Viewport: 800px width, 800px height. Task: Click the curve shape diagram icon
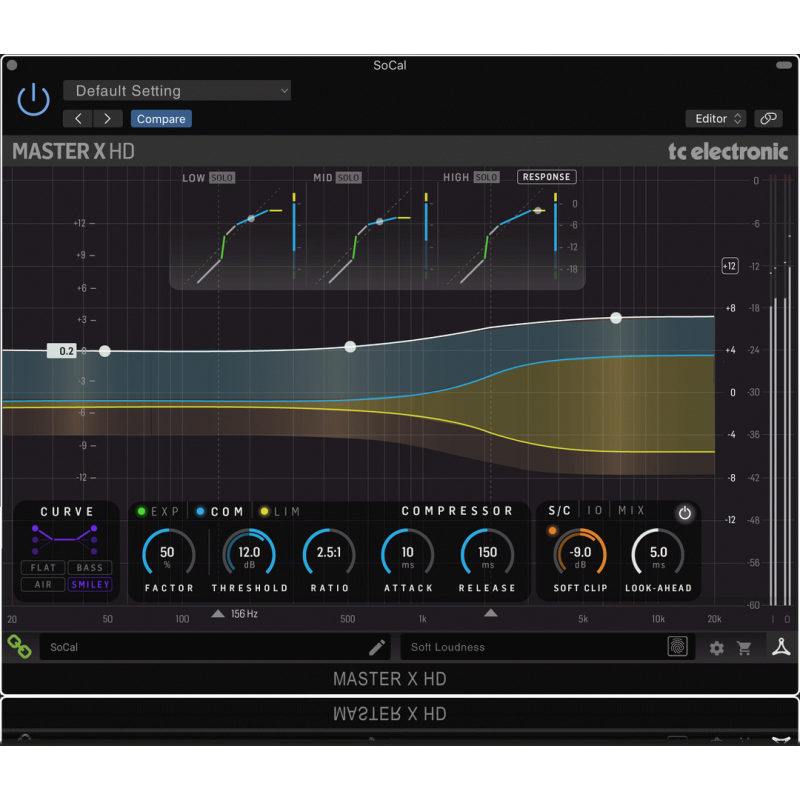[65, 539]
